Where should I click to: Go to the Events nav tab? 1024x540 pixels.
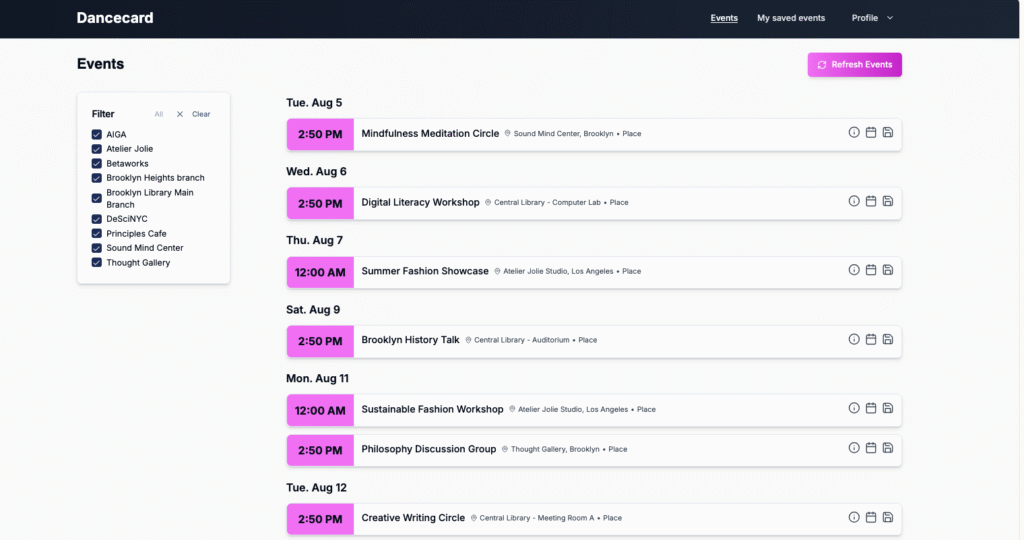[724, 18]
